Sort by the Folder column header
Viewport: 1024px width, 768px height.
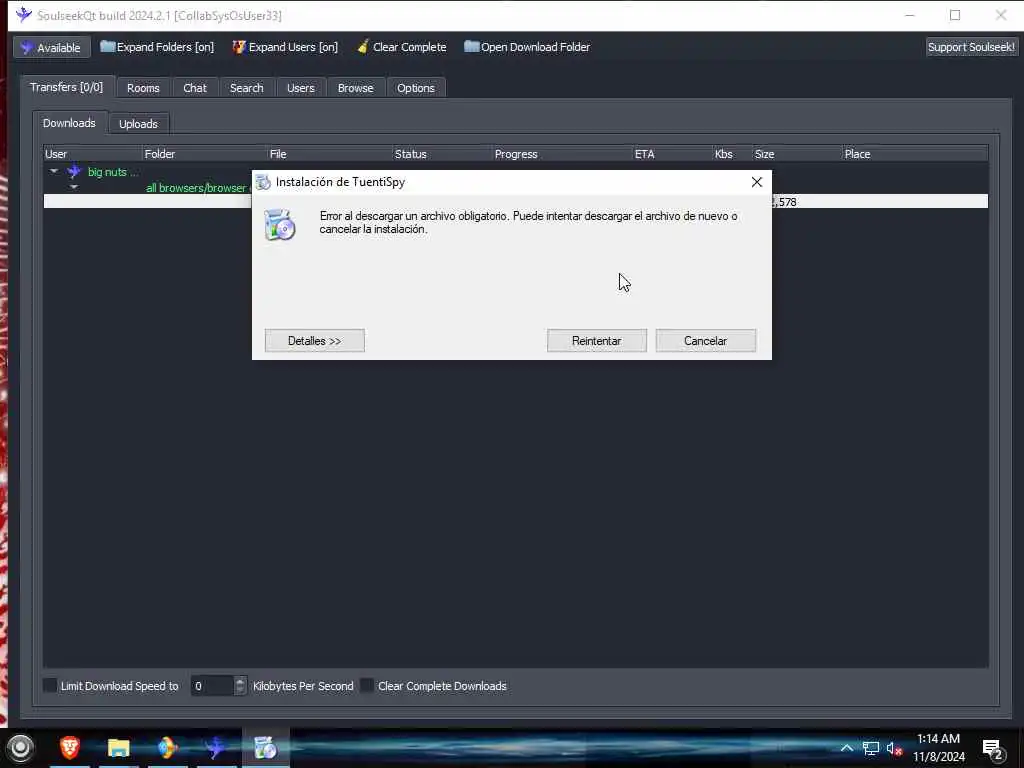204,154
